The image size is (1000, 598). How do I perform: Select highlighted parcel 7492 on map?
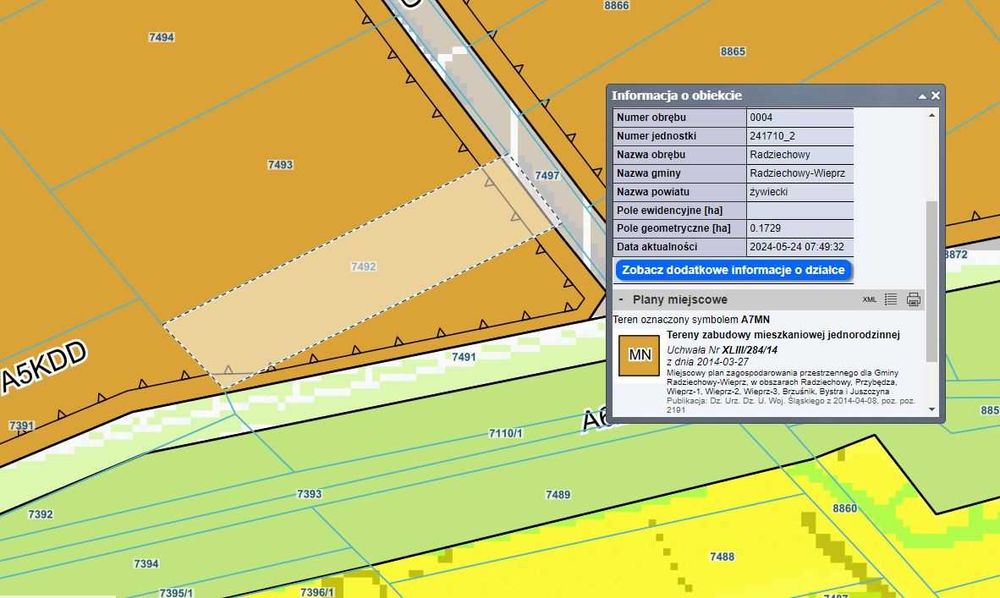[x=364, y=266]
